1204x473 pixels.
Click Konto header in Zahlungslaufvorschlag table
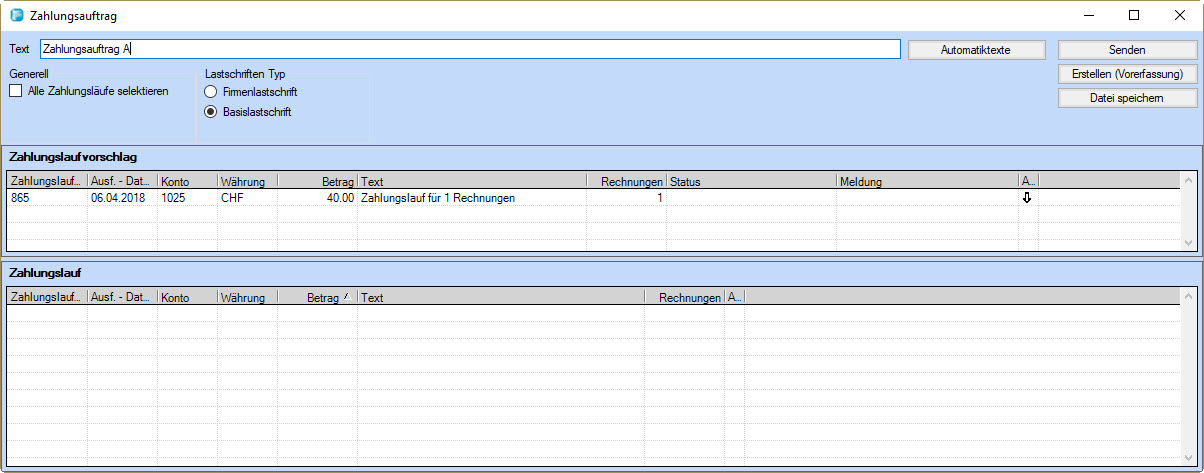coord(186,181)
